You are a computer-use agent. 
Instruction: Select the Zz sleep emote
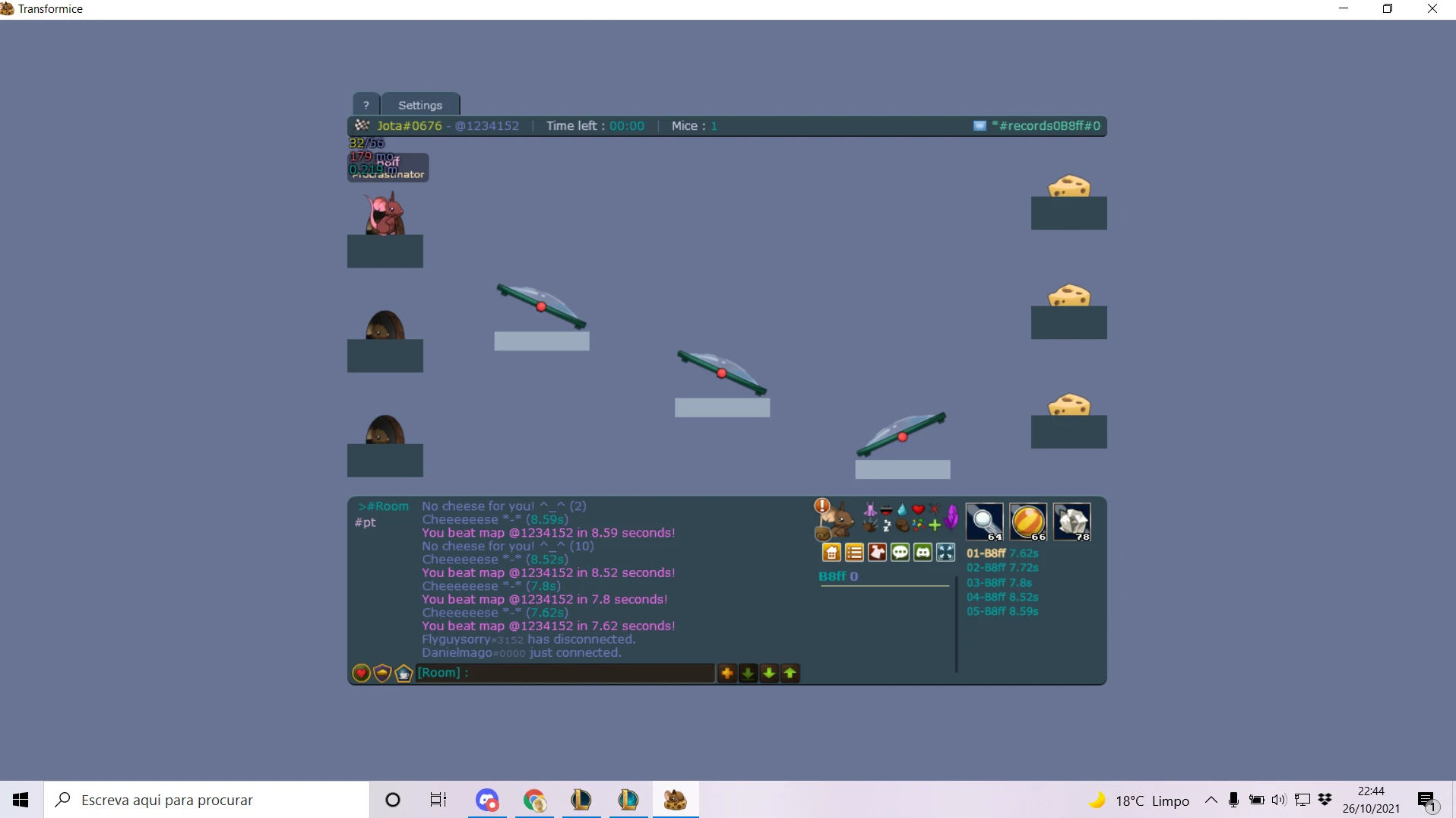pos(886,525)
